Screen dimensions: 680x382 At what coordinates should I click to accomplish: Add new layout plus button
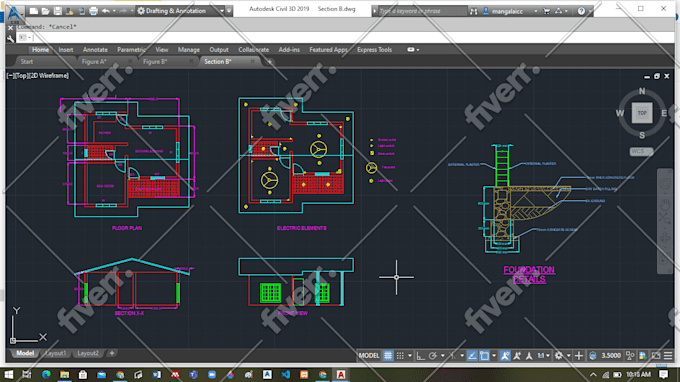[112, 353]
